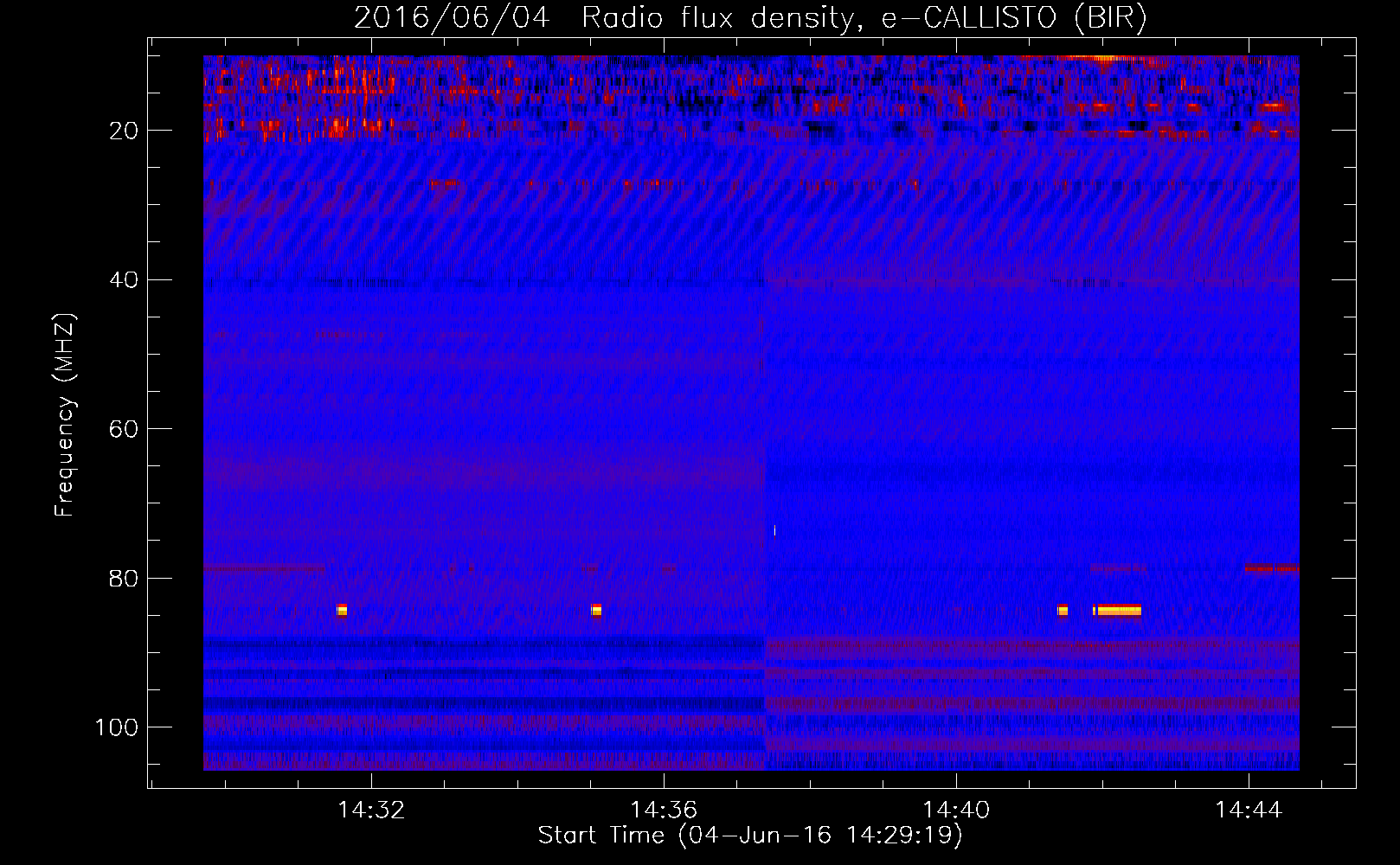Click the frequency tick label 100
Viewport: 1400px width, 865px height.
click(117, 727)
